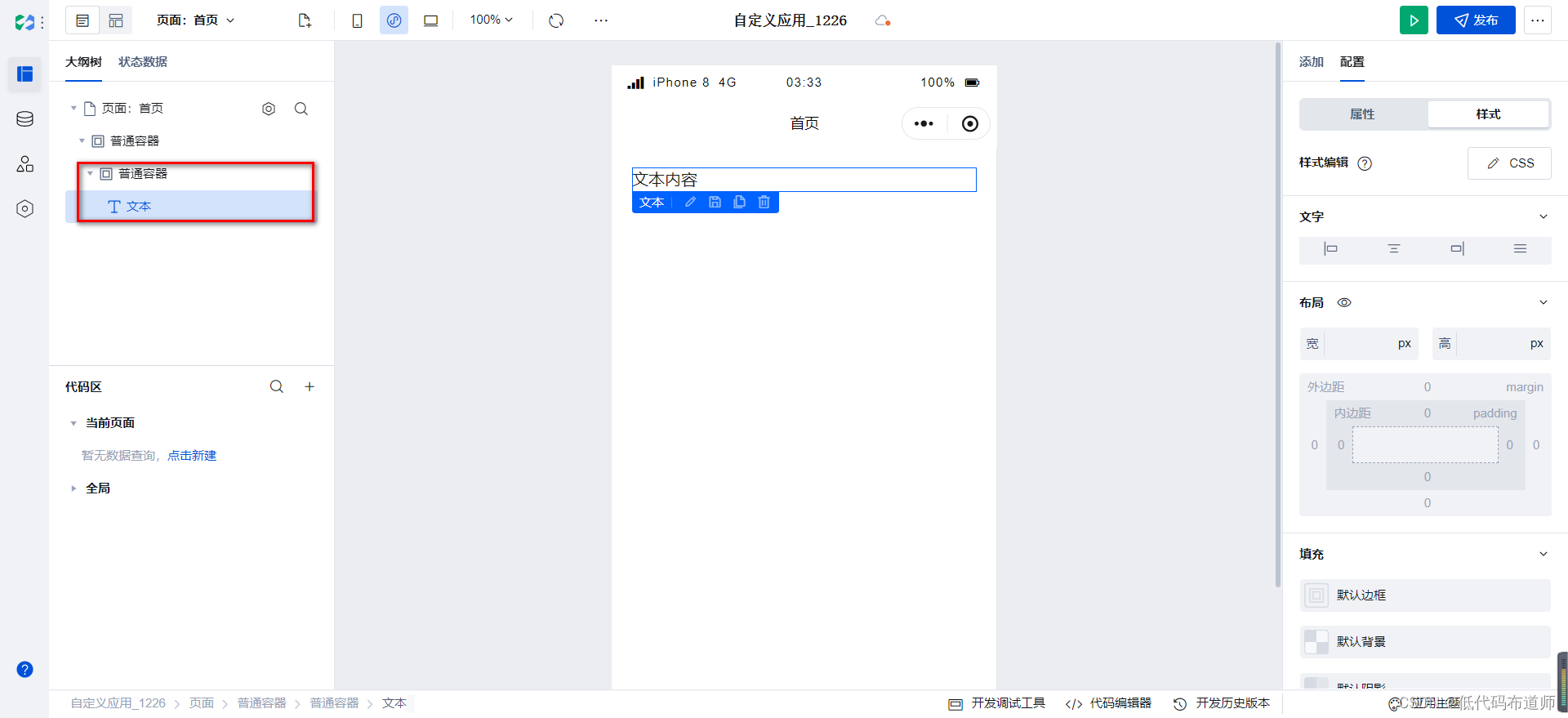Click the 文本内容 text element on canvas
The height and width of the screenshot is (718, 1568).
pos(804,180)
